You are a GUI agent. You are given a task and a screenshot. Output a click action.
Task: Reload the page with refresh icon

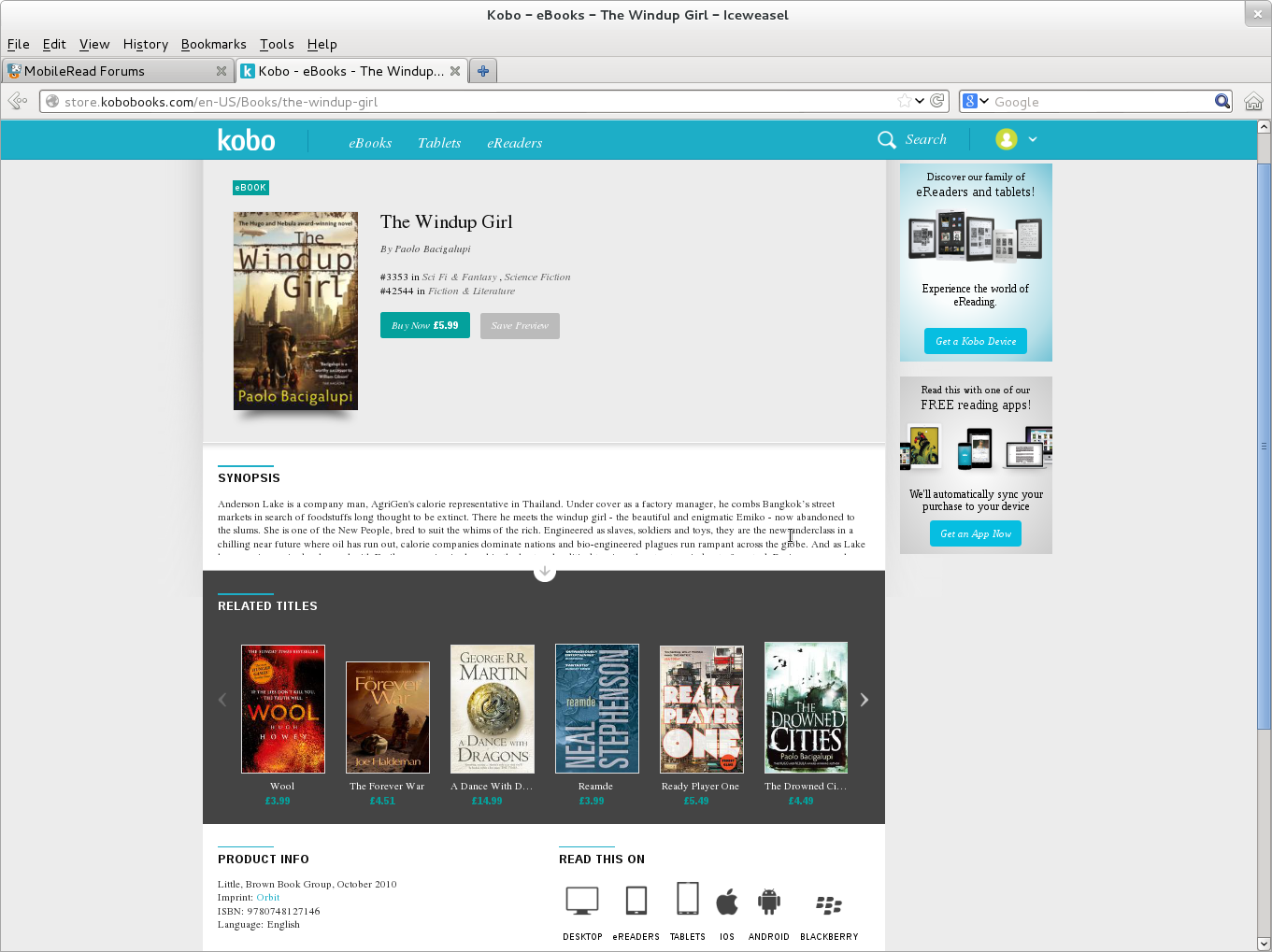point(937,101)
